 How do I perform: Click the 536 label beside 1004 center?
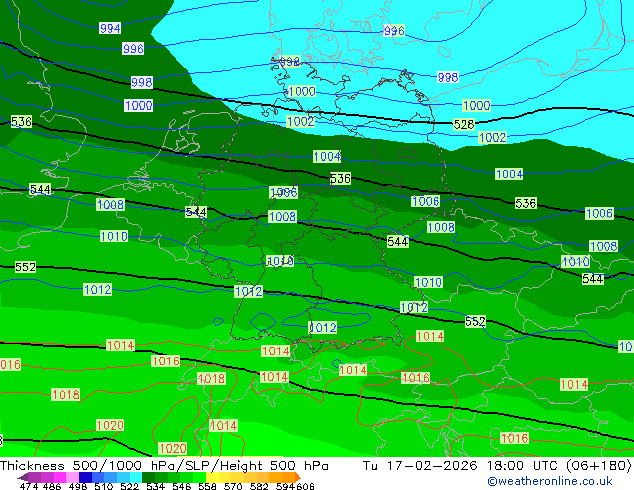(x=340, y=178)
